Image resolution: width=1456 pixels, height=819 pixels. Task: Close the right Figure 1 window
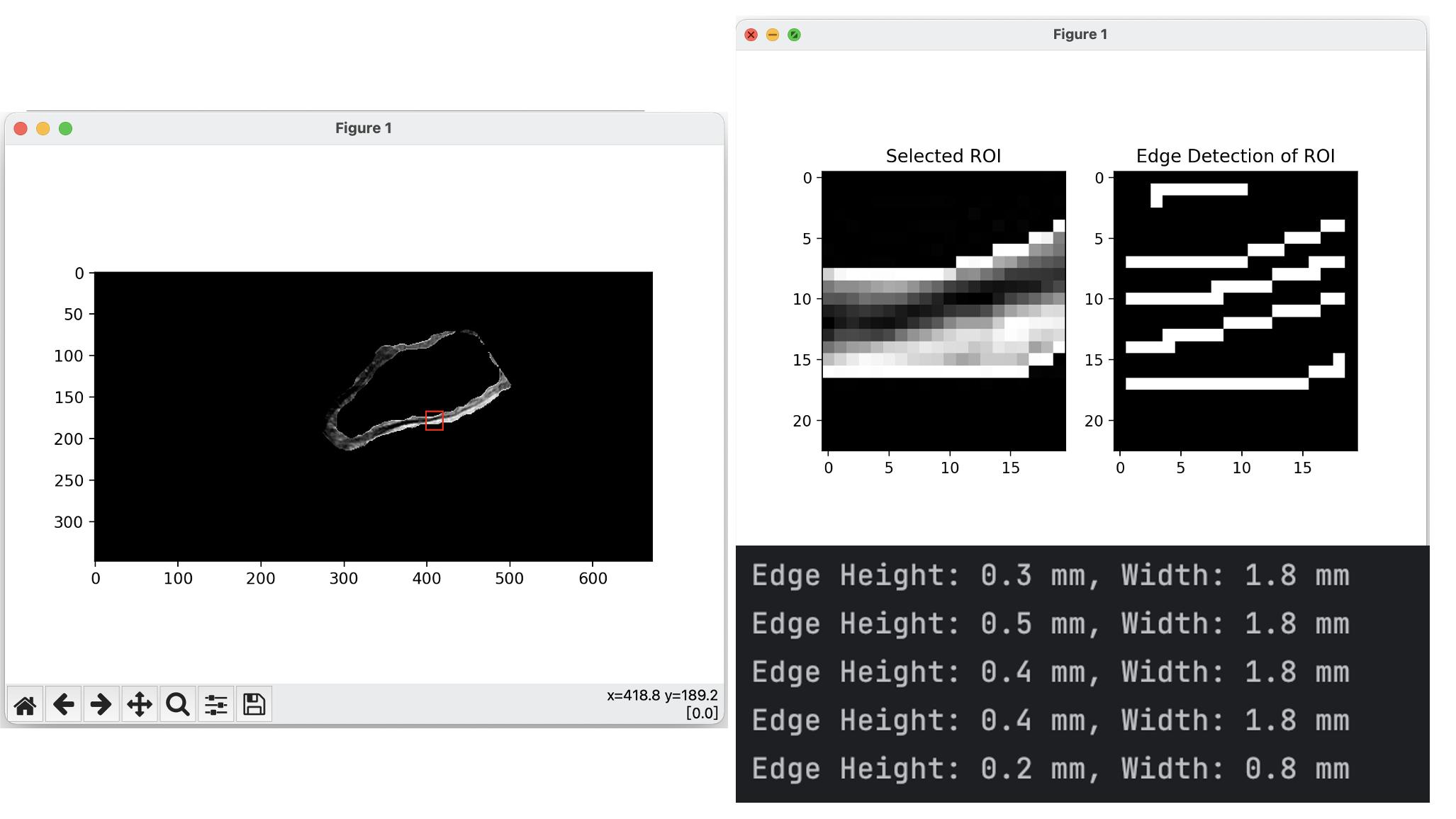(x=751, y=35)
